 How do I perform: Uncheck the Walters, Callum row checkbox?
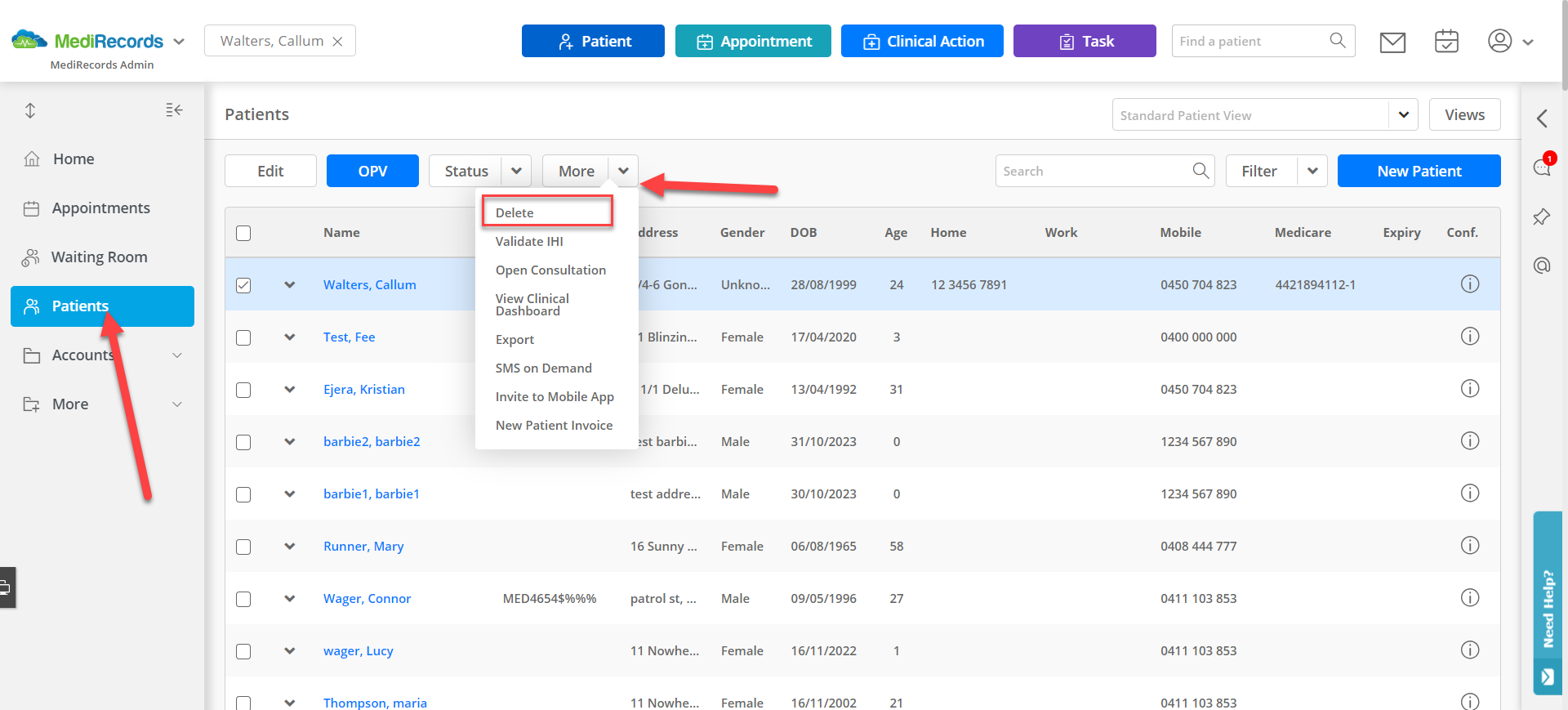243,285
